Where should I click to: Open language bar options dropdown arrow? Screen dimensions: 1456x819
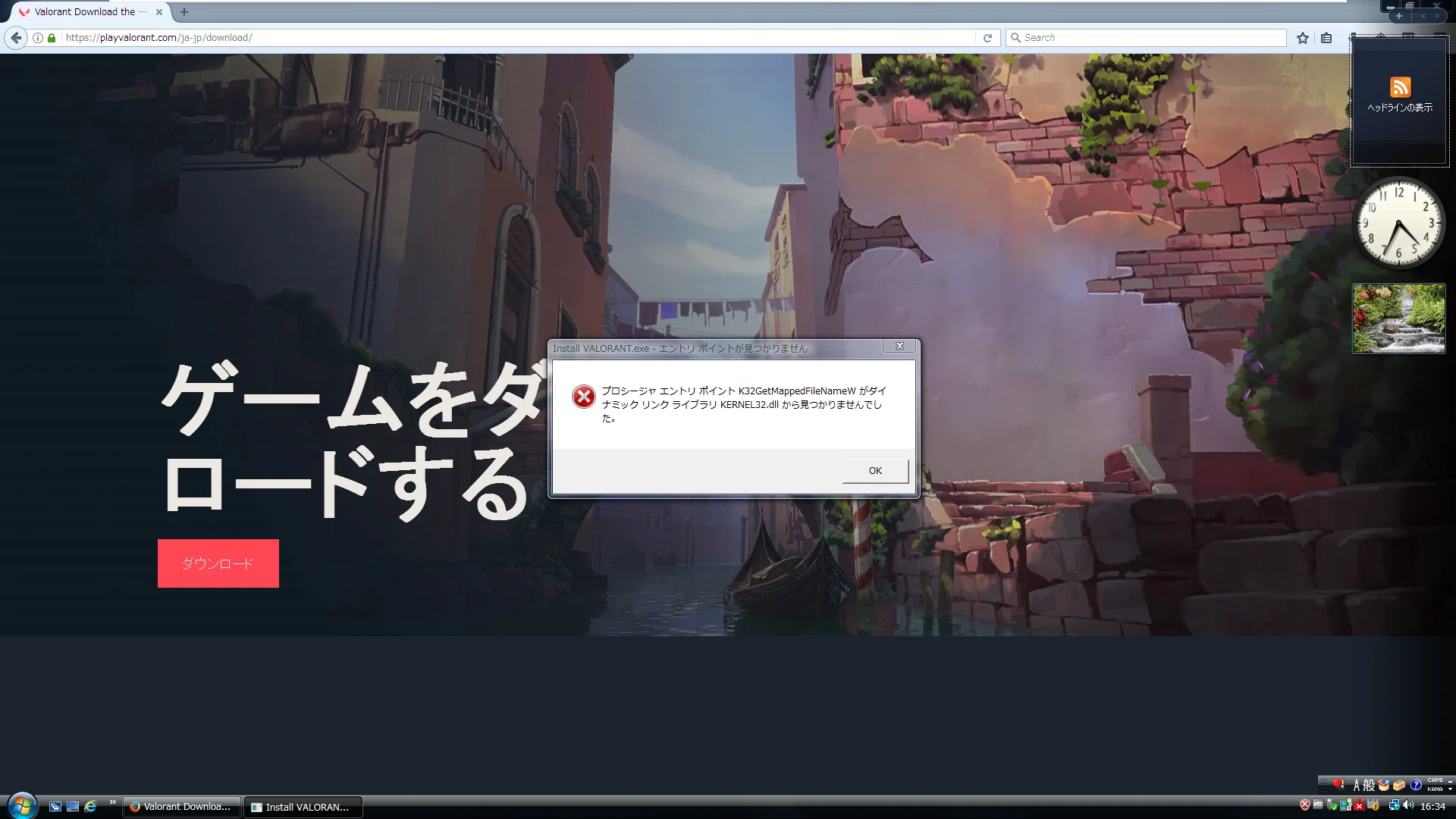pyautogui.click(x=1450, y=789)
